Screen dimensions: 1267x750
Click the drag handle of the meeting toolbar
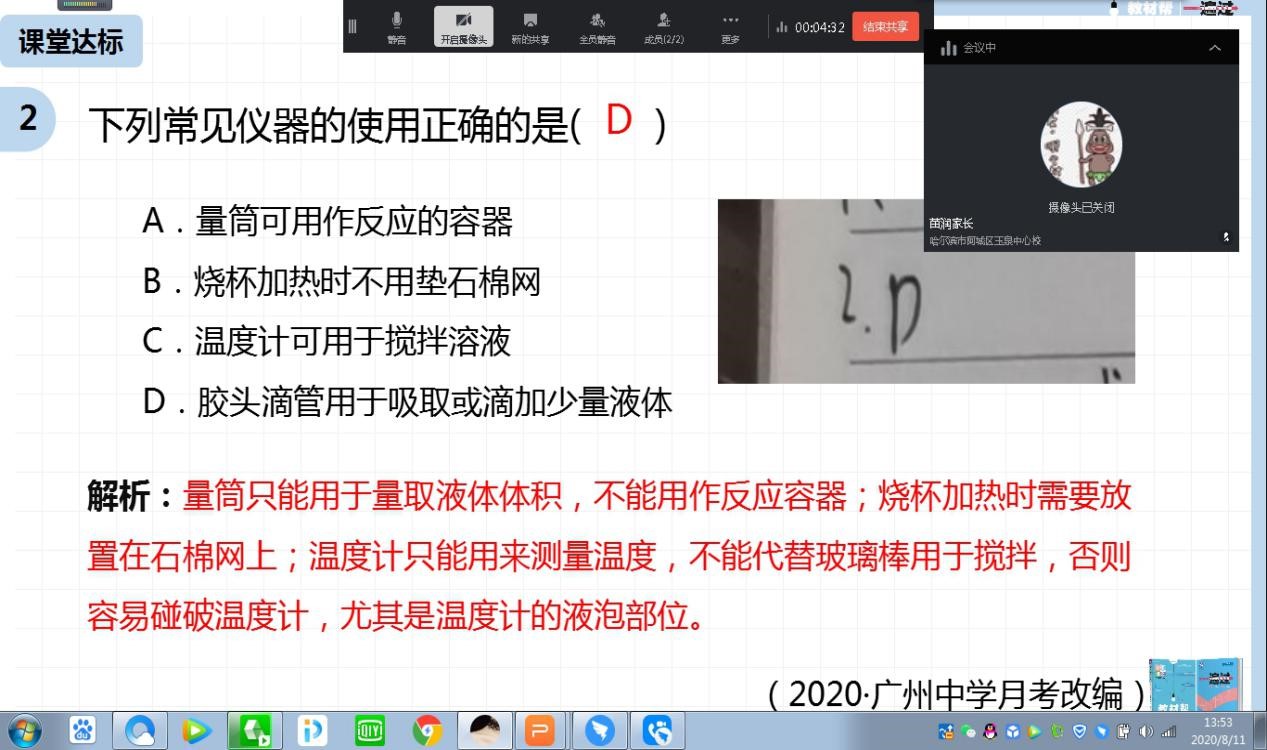click(352, 27)
